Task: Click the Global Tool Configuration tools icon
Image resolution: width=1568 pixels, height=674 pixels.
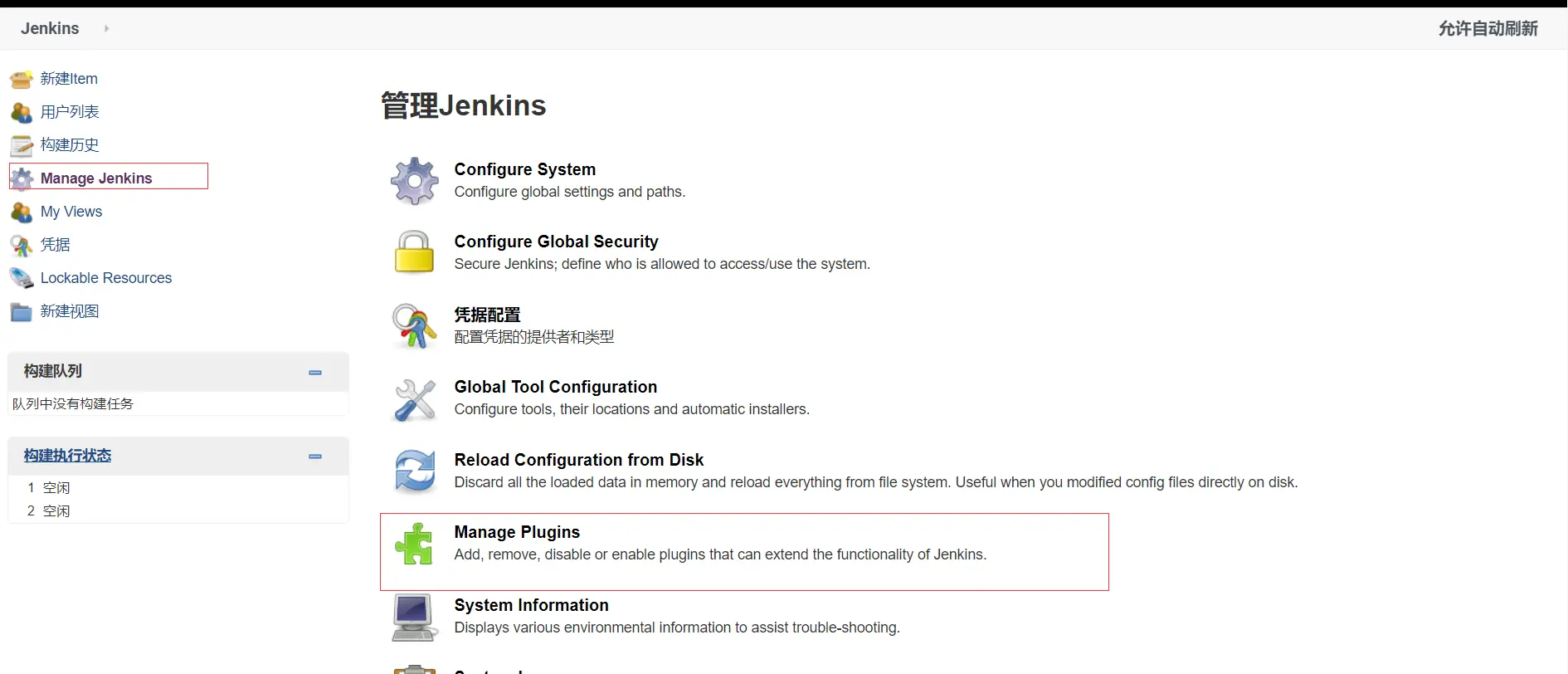Action: coord(414,399)
